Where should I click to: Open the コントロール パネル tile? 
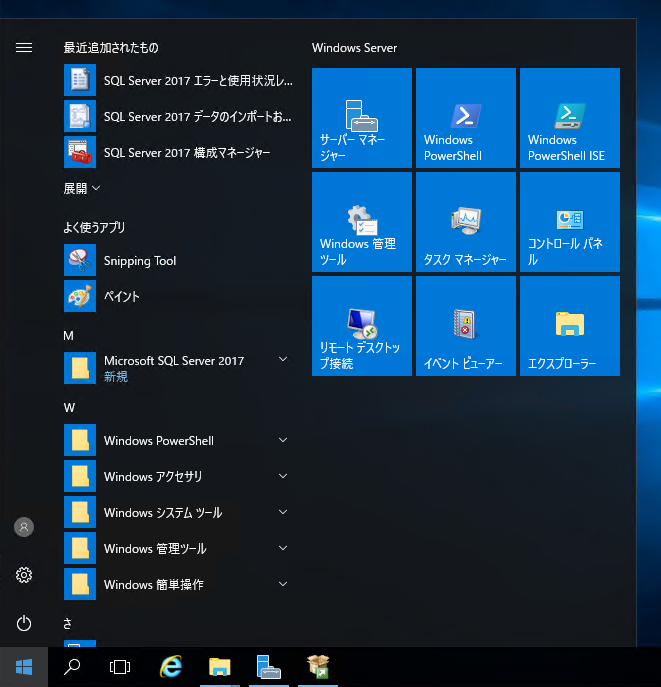pos(570,222)
